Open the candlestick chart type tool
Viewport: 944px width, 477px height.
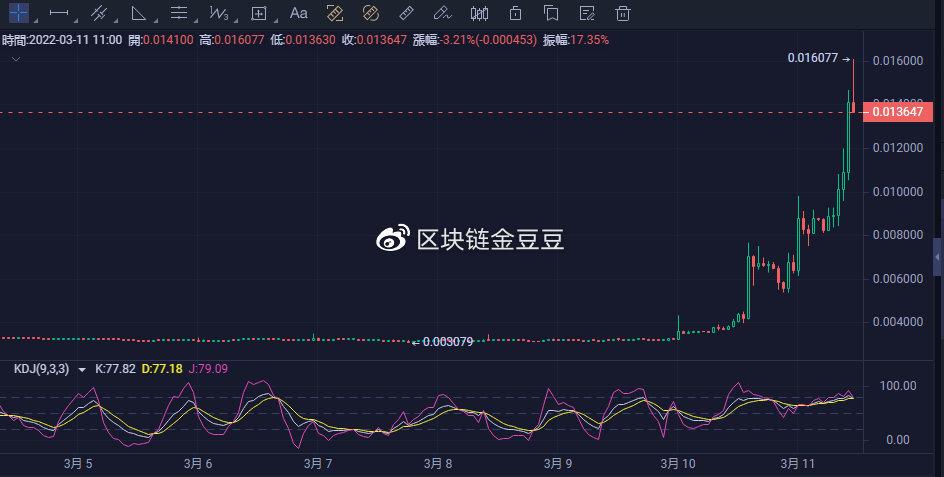click(479, 14)
